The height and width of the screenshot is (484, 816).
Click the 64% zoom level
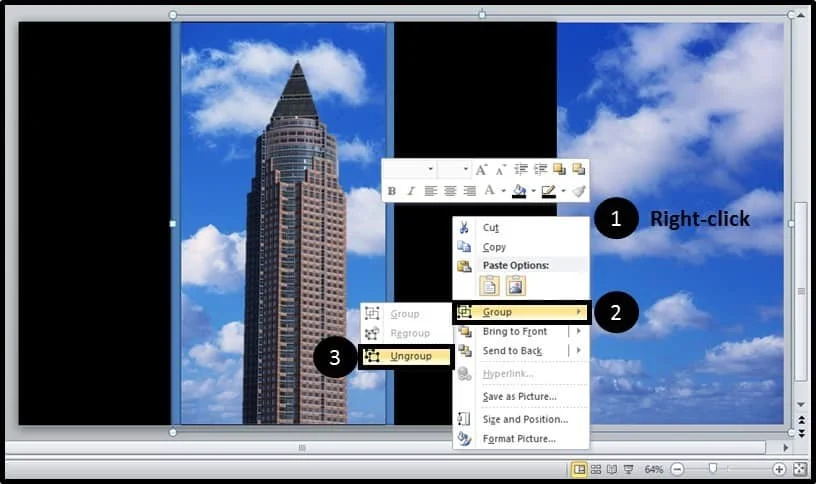654,469
